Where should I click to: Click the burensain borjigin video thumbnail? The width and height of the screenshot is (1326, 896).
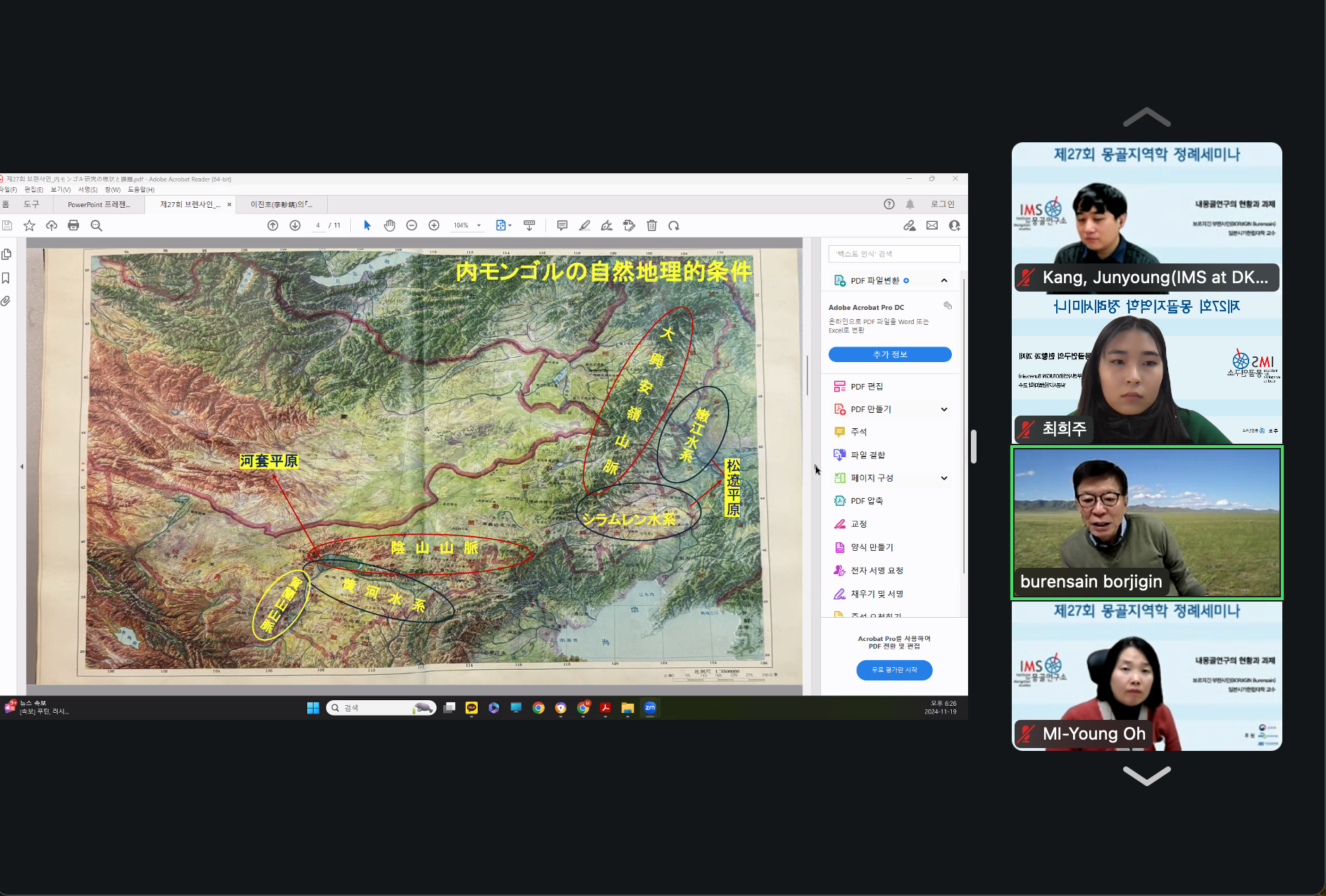[1146, 523]
